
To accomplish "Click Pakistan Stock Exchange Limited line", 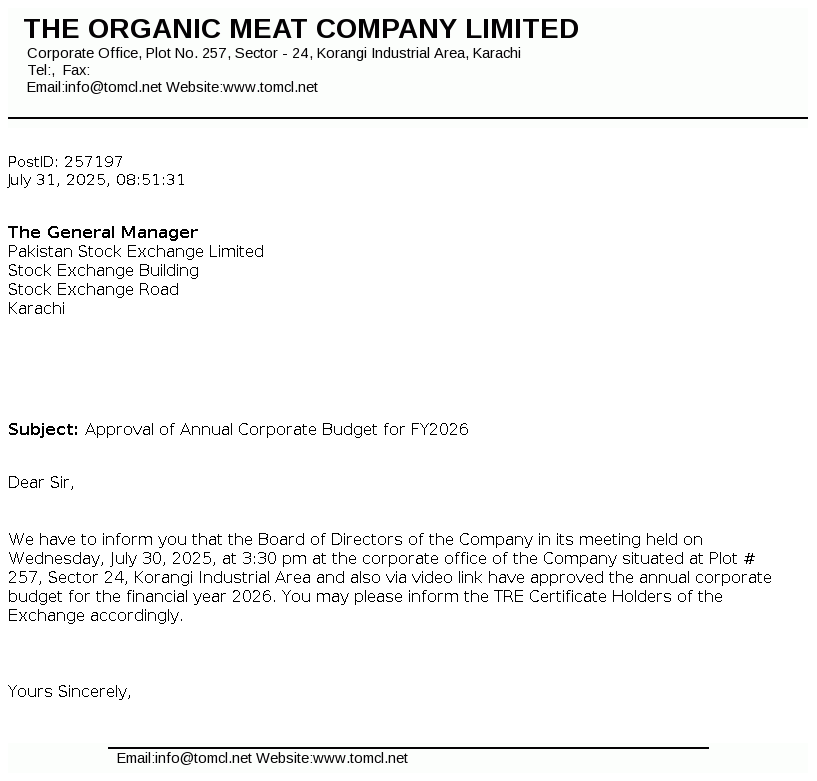I will coord(135,251).
